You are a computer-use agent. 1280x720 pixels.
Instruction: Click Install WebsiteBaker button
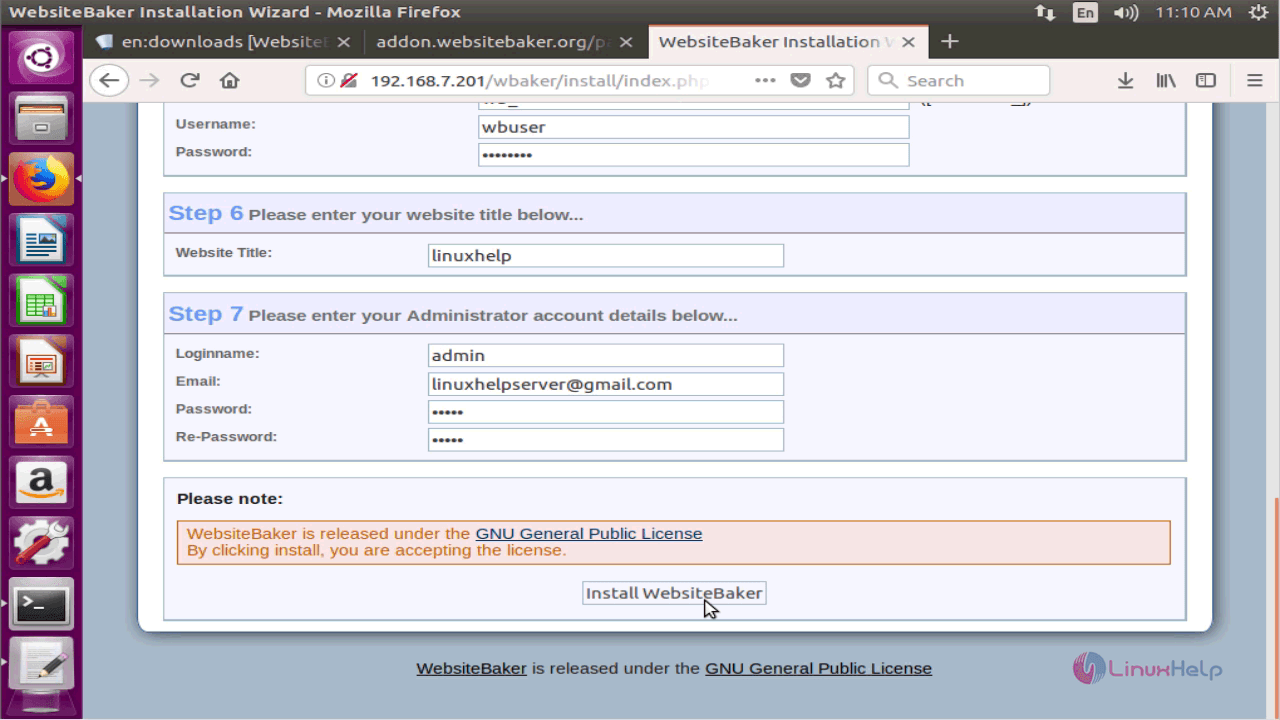pyautogui.click(x=674, y=593)
